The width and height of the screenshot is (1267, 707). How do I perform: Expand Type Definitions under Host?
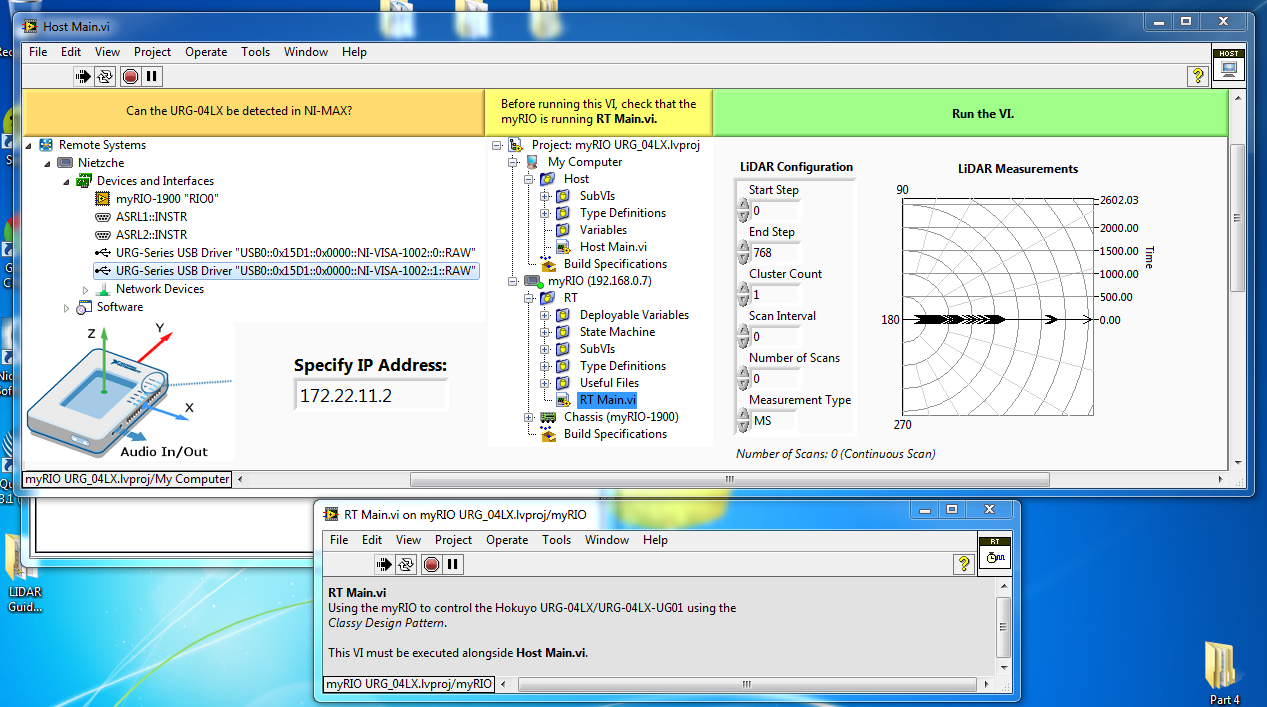[x=545, y=213]
